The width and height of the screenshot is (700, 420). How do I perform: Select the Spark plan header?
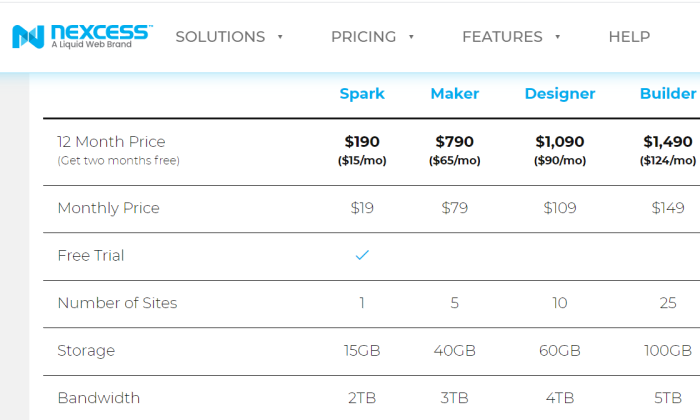[362, 94]
